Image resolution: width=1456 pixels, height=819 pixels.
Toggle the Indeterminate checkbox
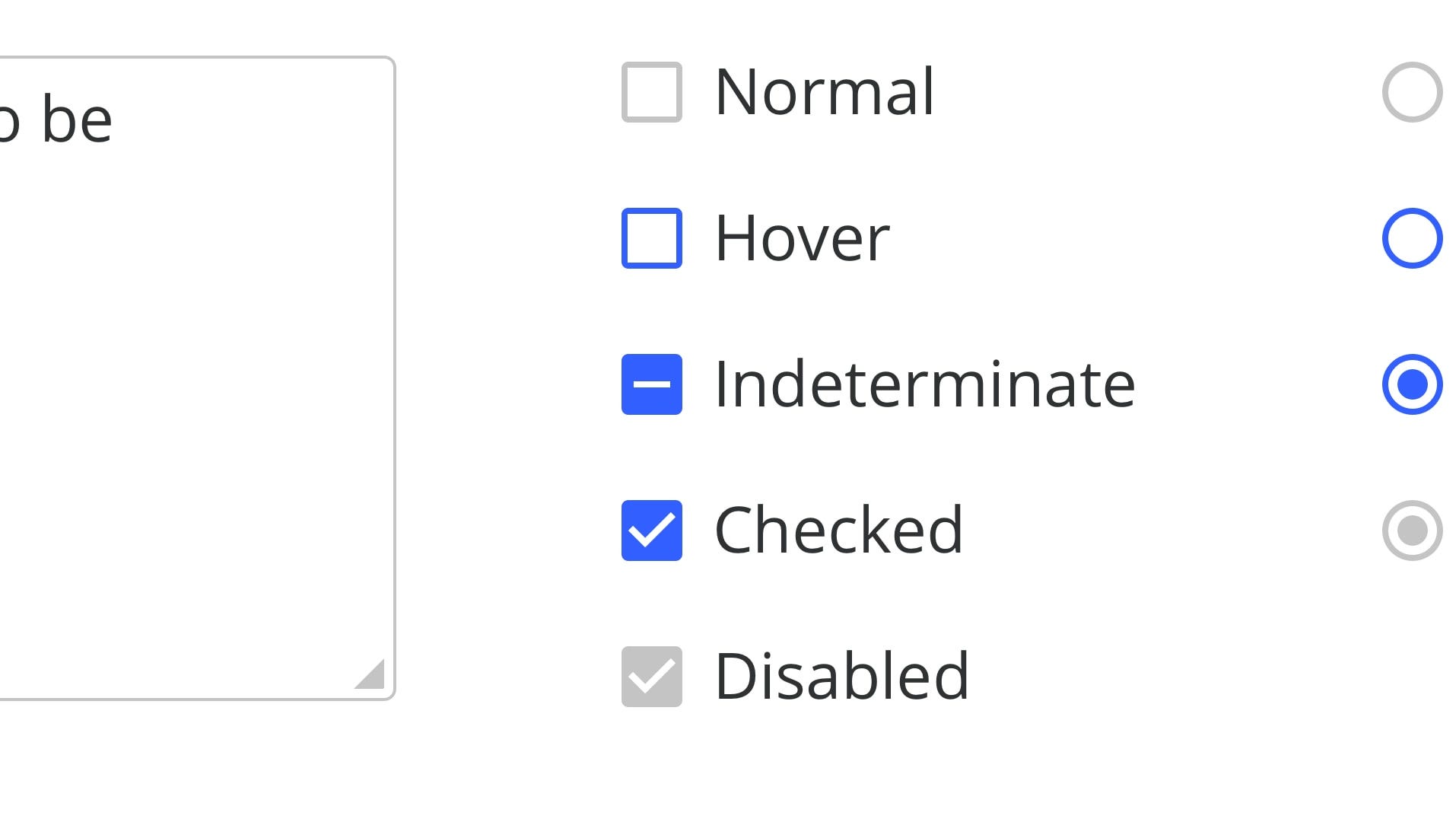coord(651,384)
